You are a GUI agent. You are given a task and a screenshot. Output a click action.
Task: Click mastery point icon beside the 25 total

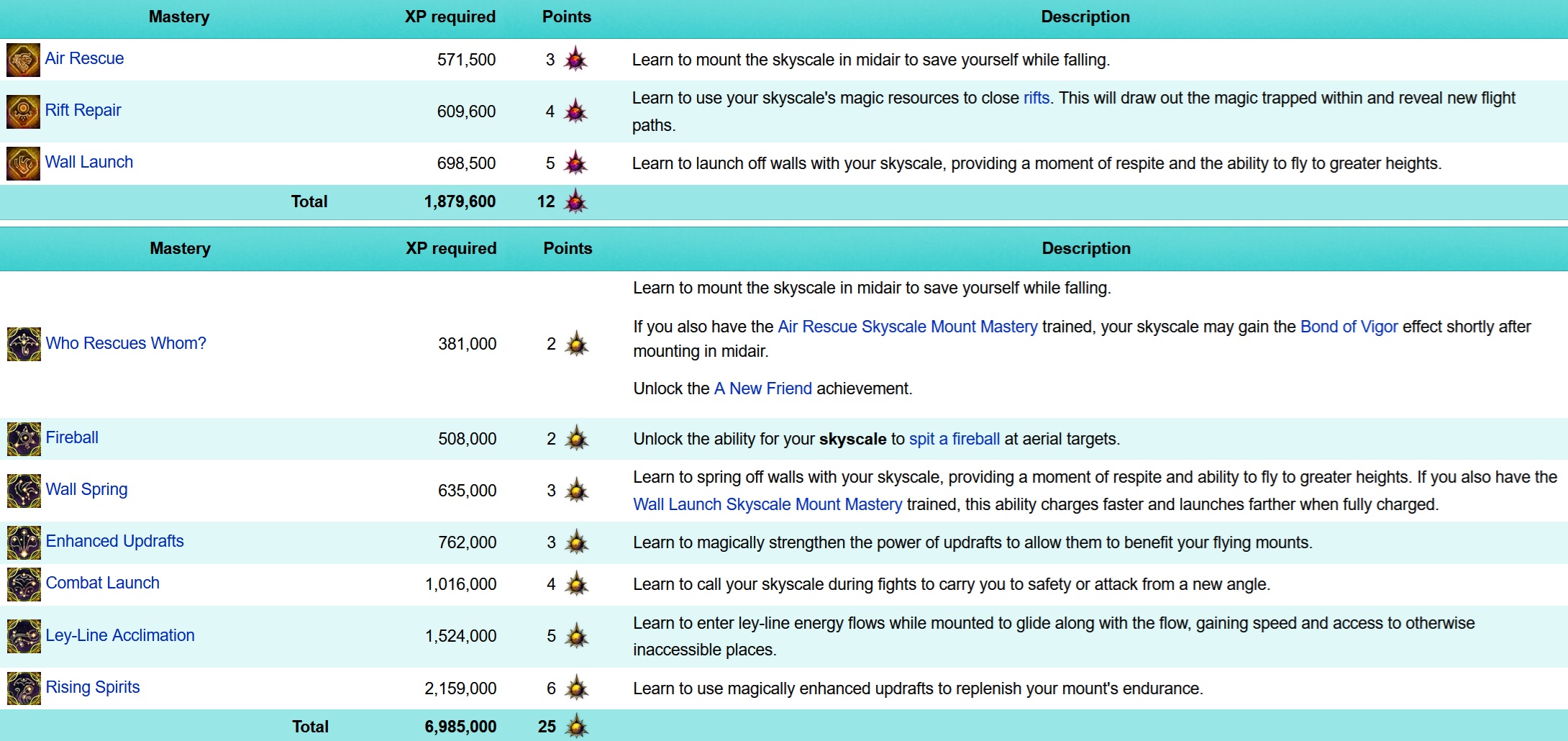(576, 727)
